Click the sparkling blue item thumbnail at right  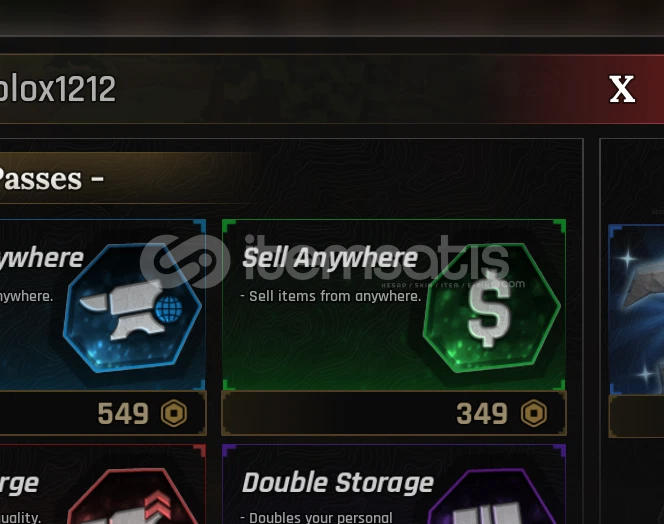pyautogui.click(x=636, y=309)
